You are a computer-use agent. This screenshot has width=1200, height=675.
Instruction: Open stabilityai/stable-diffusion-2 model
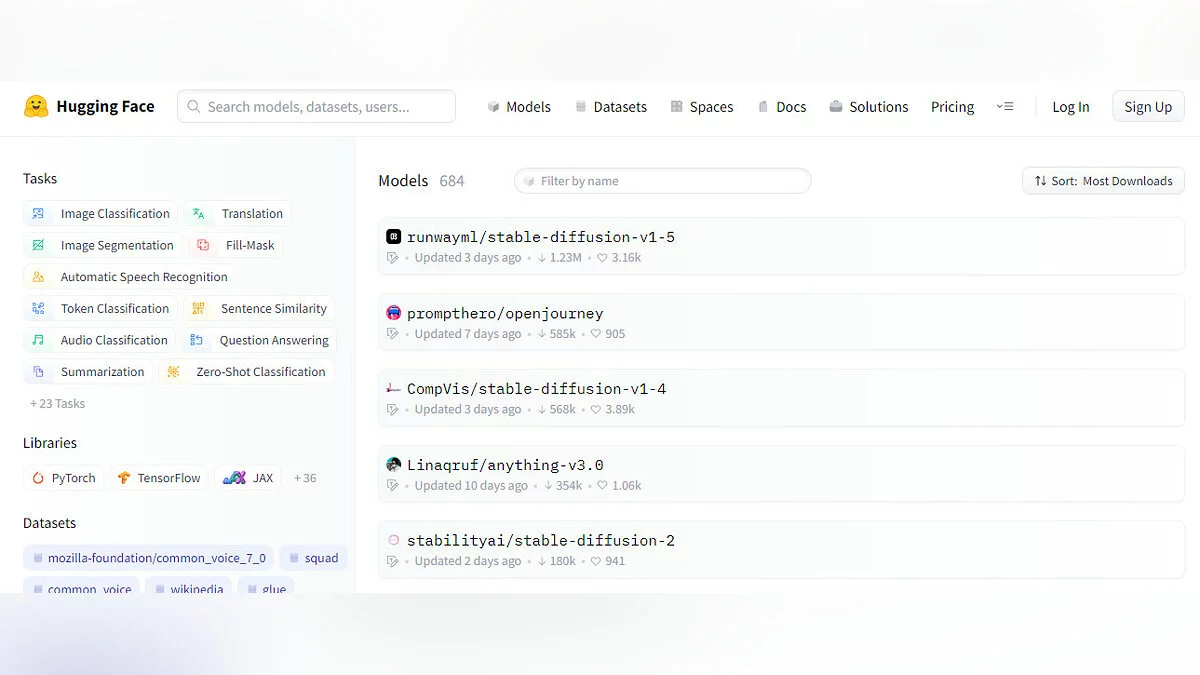[781, 550]
